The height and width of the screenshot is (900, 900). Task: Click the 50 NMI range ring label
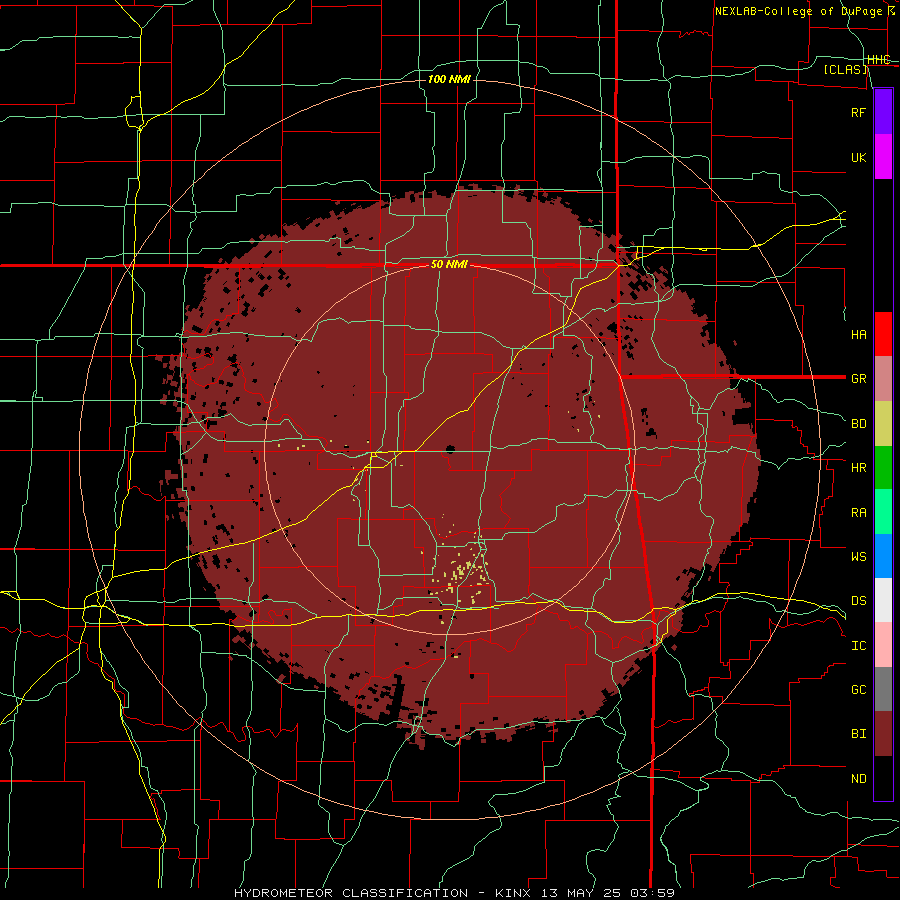[x=449, y=265]
